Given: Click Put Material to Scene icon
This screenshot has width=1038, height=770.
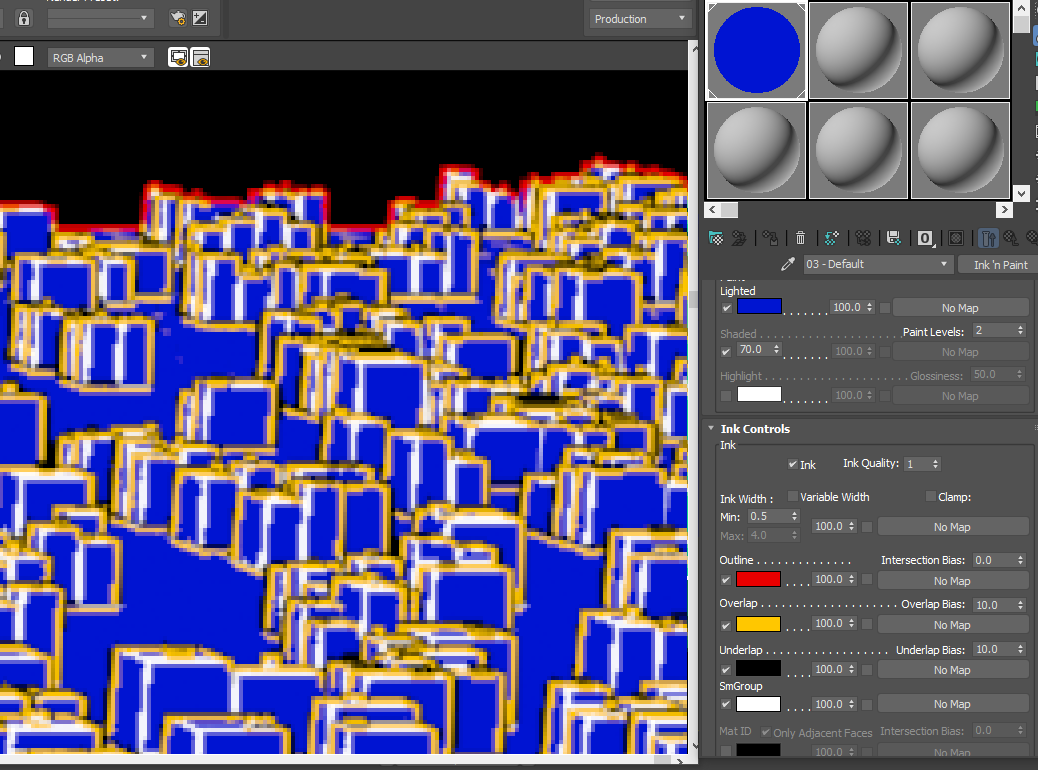Looking at the screenshot, I should click(x=739, y=238).
